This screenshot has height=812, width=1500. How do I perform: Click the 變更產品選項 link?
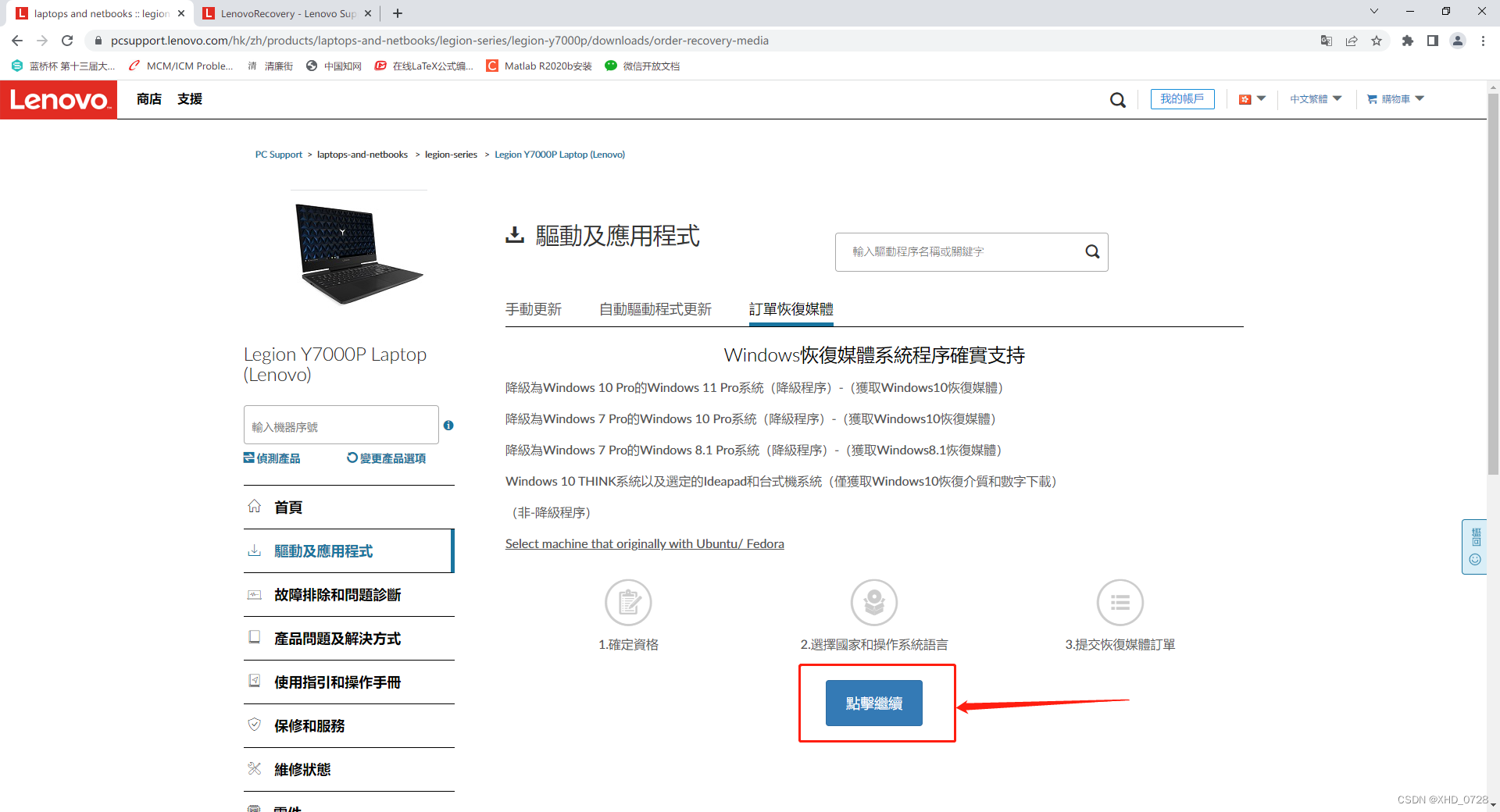point(387,458)
